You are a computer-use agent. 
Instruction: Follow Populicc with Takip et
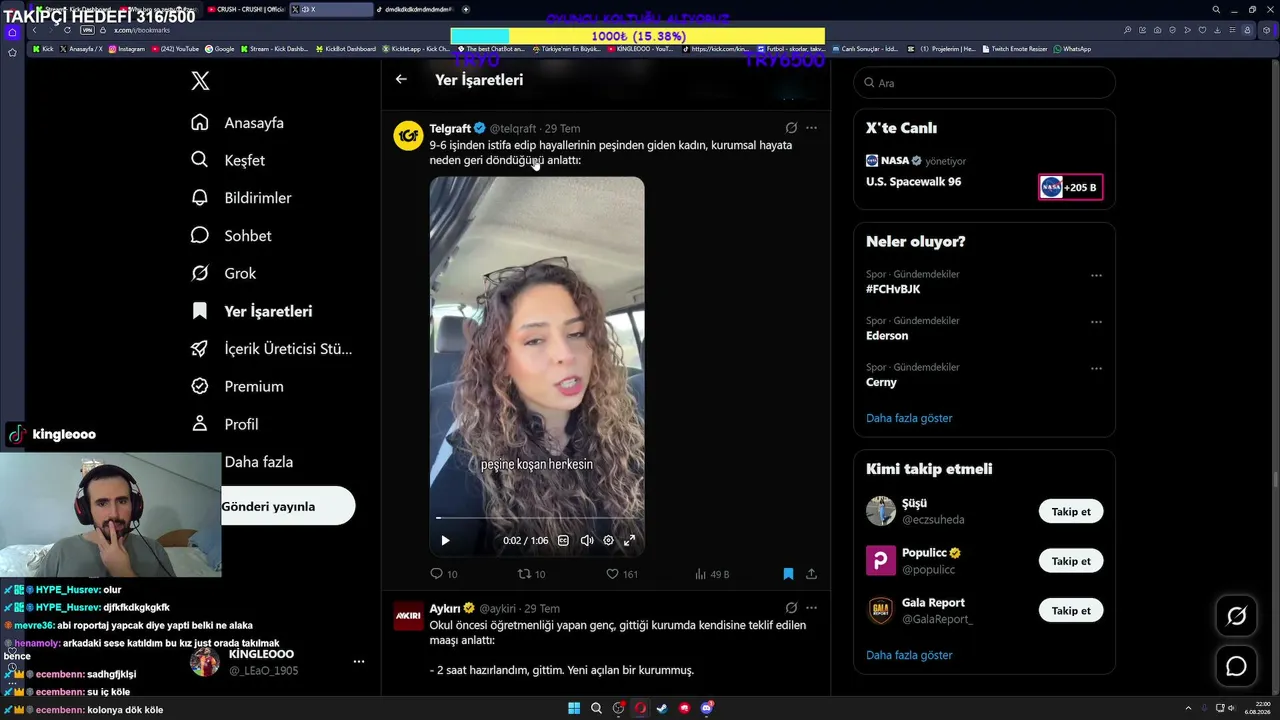[x=1071, y=561]
